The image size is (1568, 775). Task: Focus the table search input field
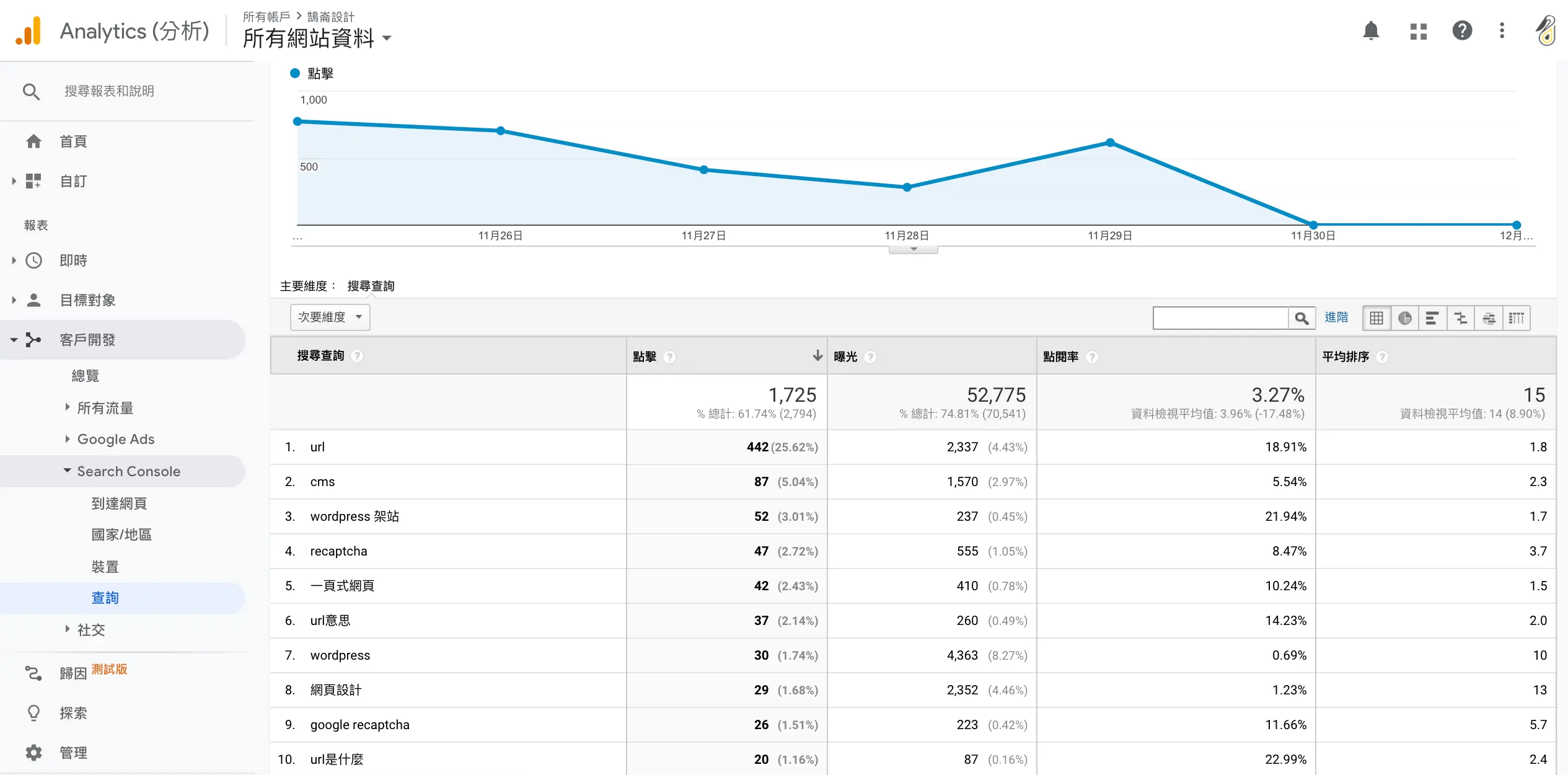1220,318
